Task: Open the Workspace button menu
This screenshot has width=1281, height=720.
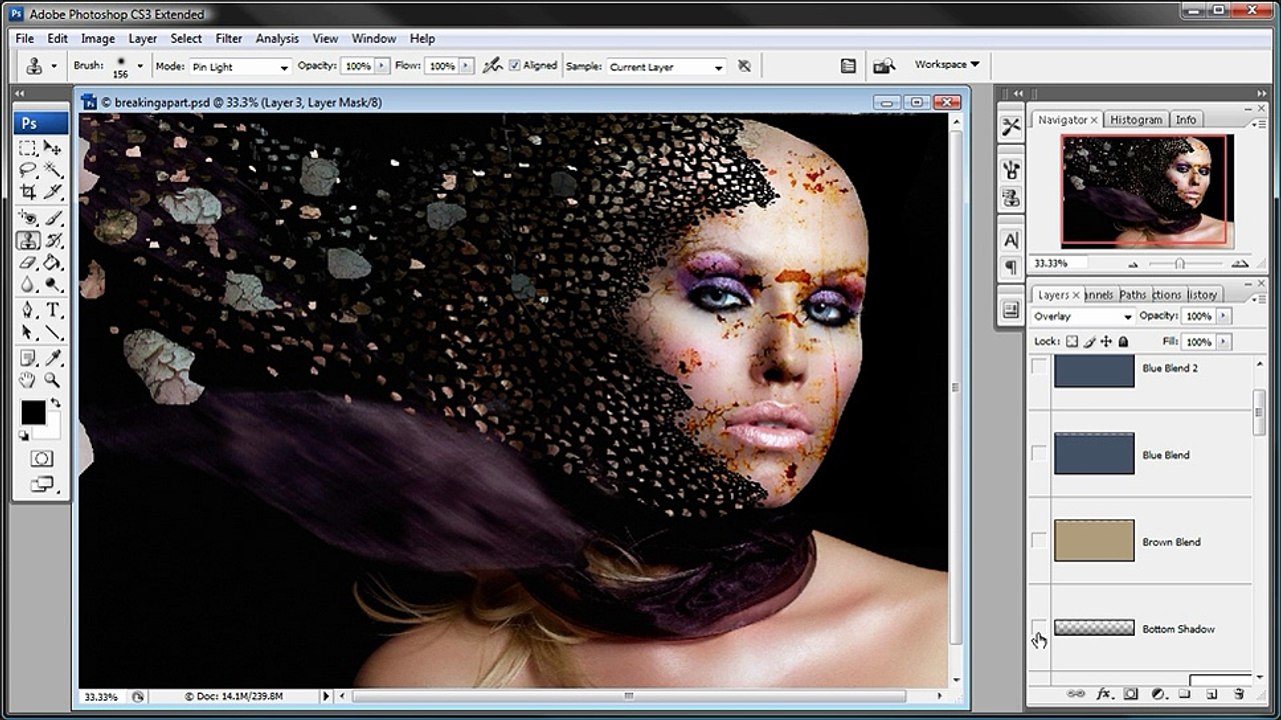Action: tap(946, 64)
